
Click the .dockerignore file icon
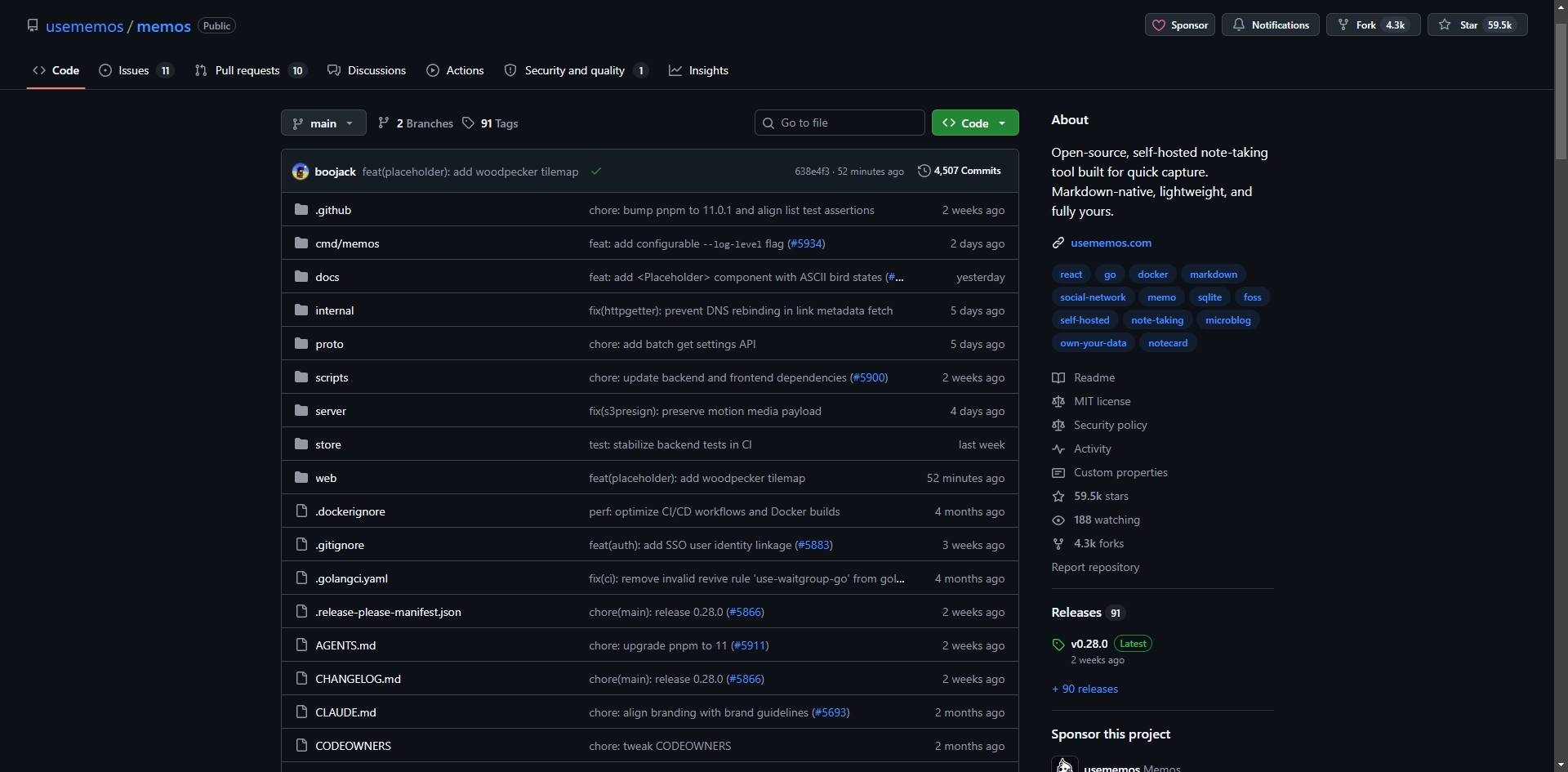tap(301, 511)
